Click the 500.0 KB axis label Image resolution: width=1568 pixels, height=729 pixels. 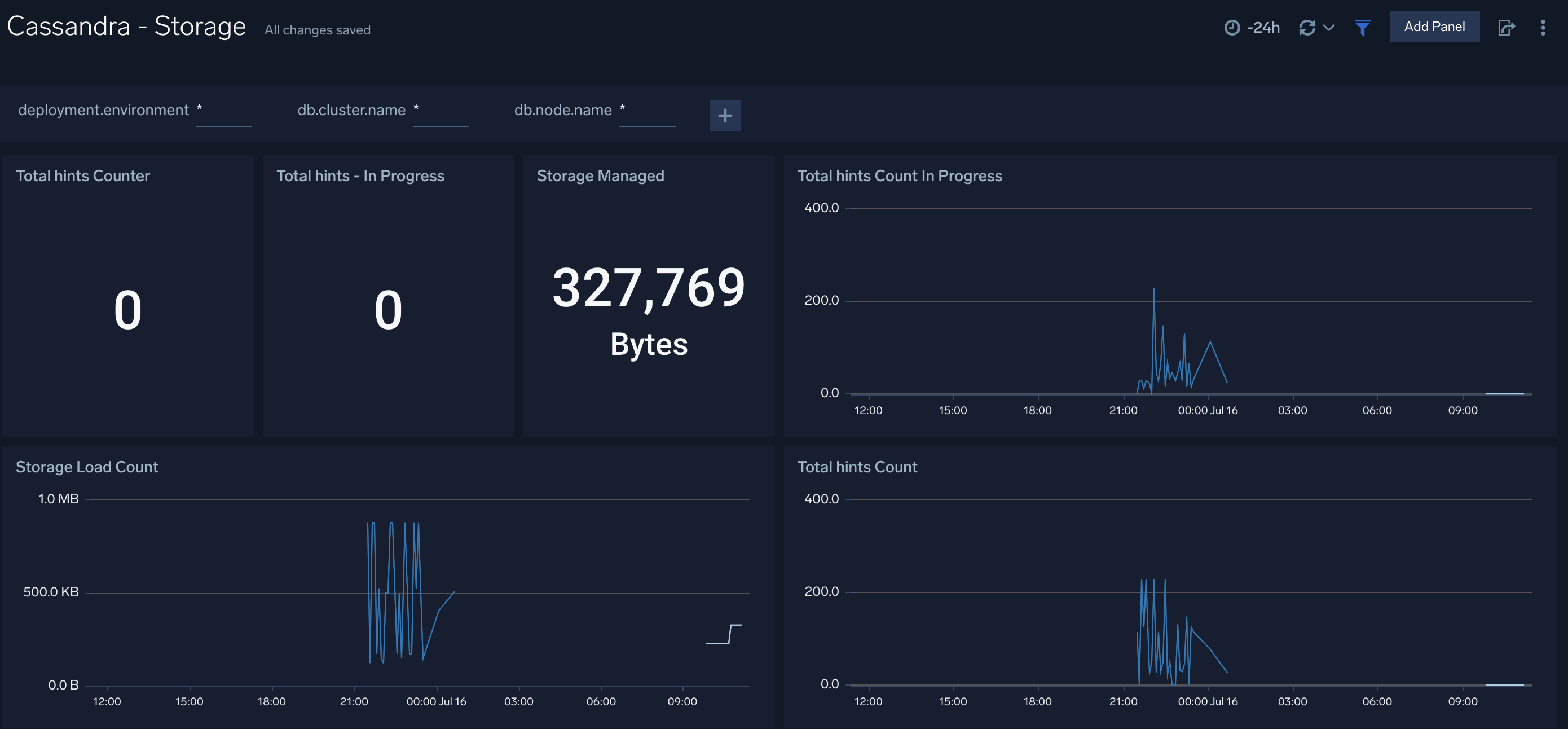point(51,592)
